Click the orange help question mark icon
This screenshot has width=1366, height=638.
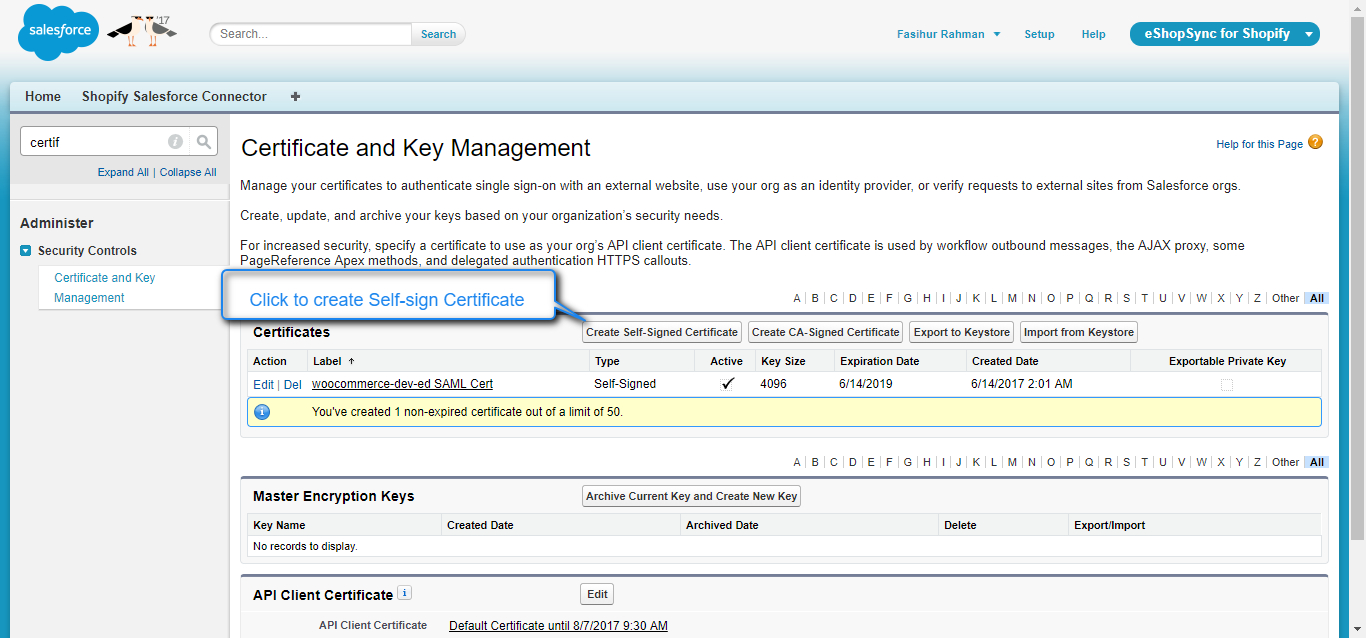[1315, 142]
